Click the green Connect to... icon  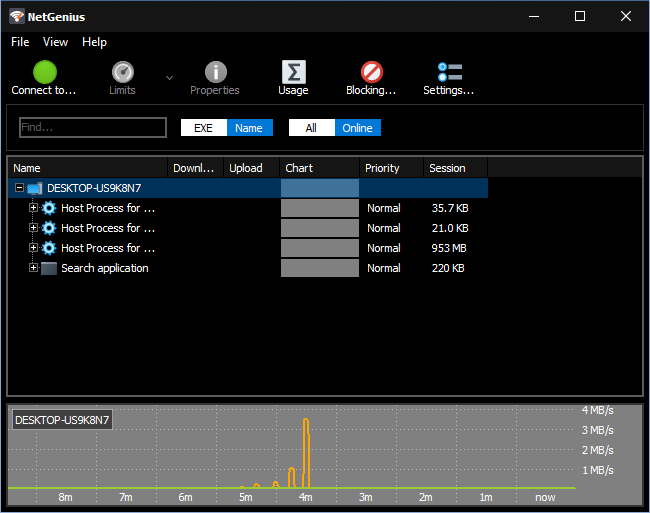[45, 72]
